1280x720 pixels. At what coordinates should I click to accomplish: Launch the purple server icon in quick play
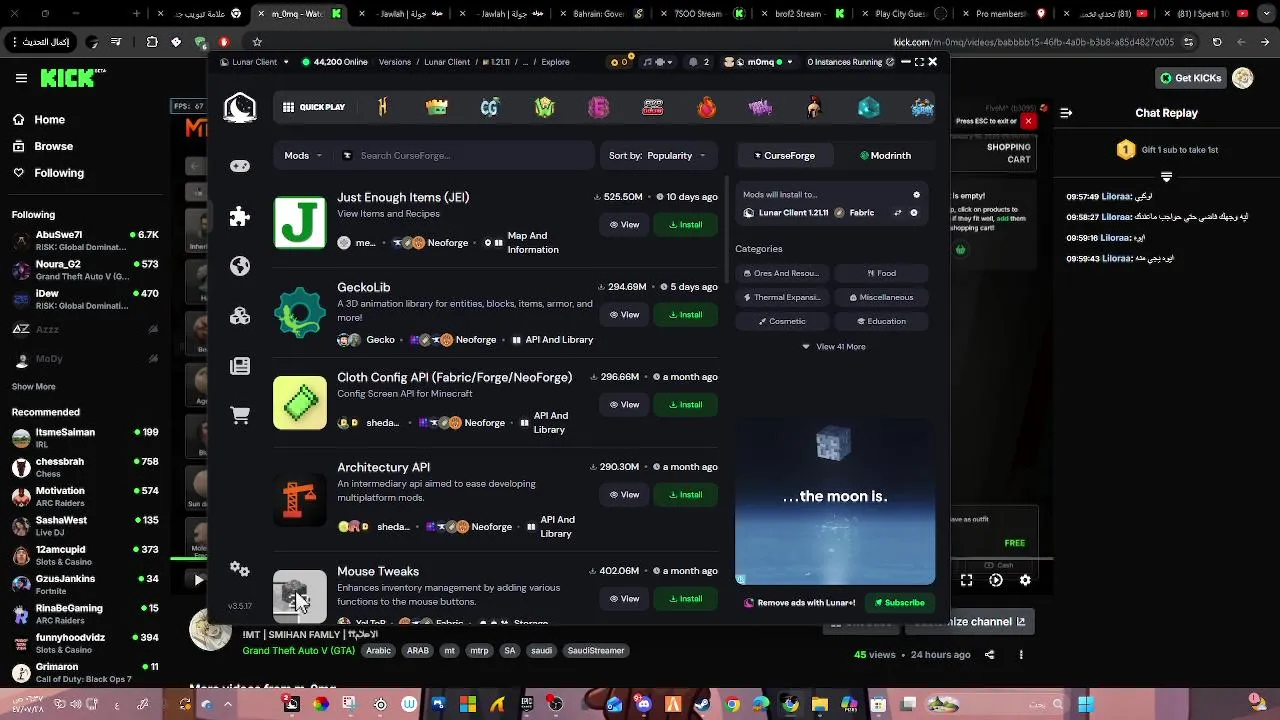tap(761, 107)
